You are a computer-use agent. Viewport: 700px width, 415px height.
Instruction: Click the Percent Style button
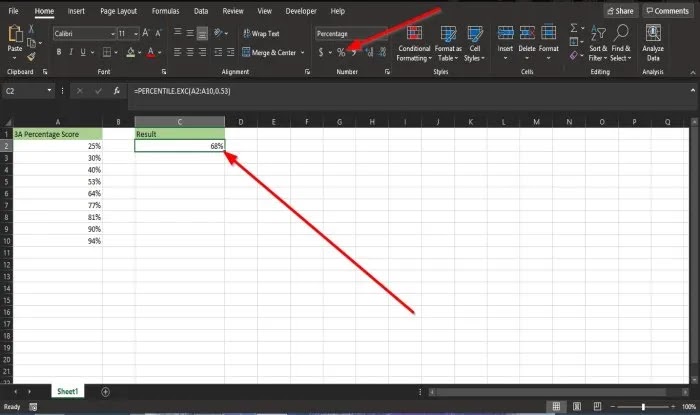pos(341,53)
